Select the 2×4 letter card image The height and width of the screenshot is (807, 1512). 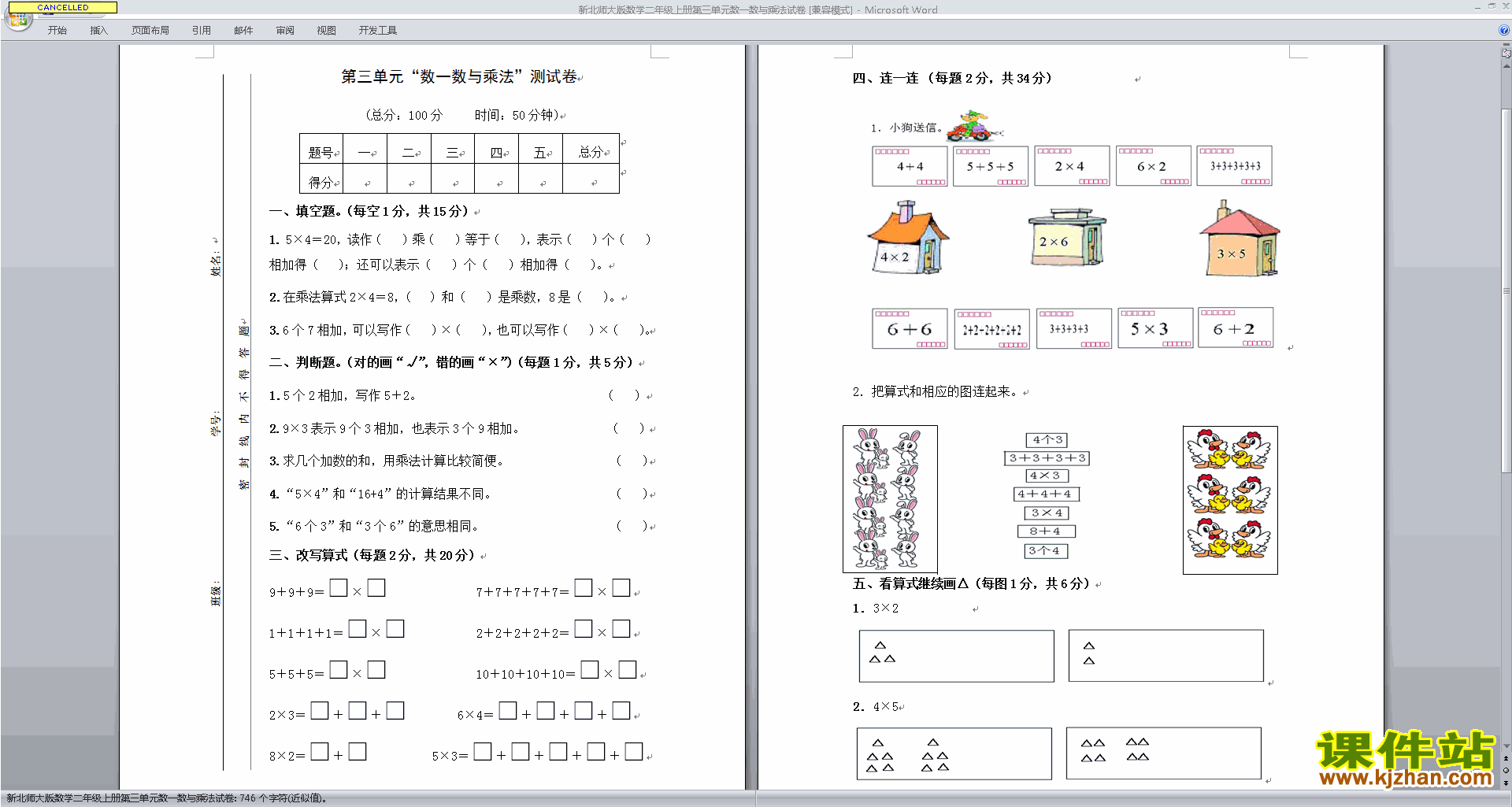coord(1072,166)
